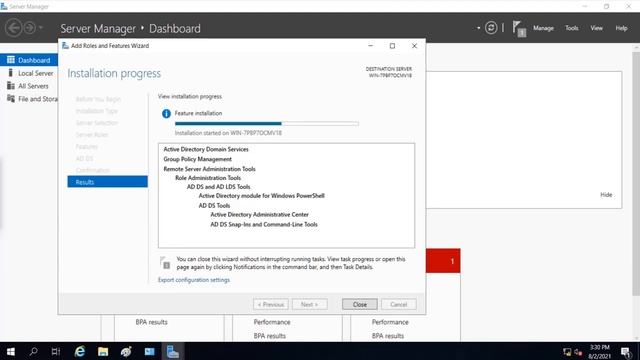Click the Server Manager back arrow
The image size is (640, 360).
pyautogui.click(x=13, y=28)
